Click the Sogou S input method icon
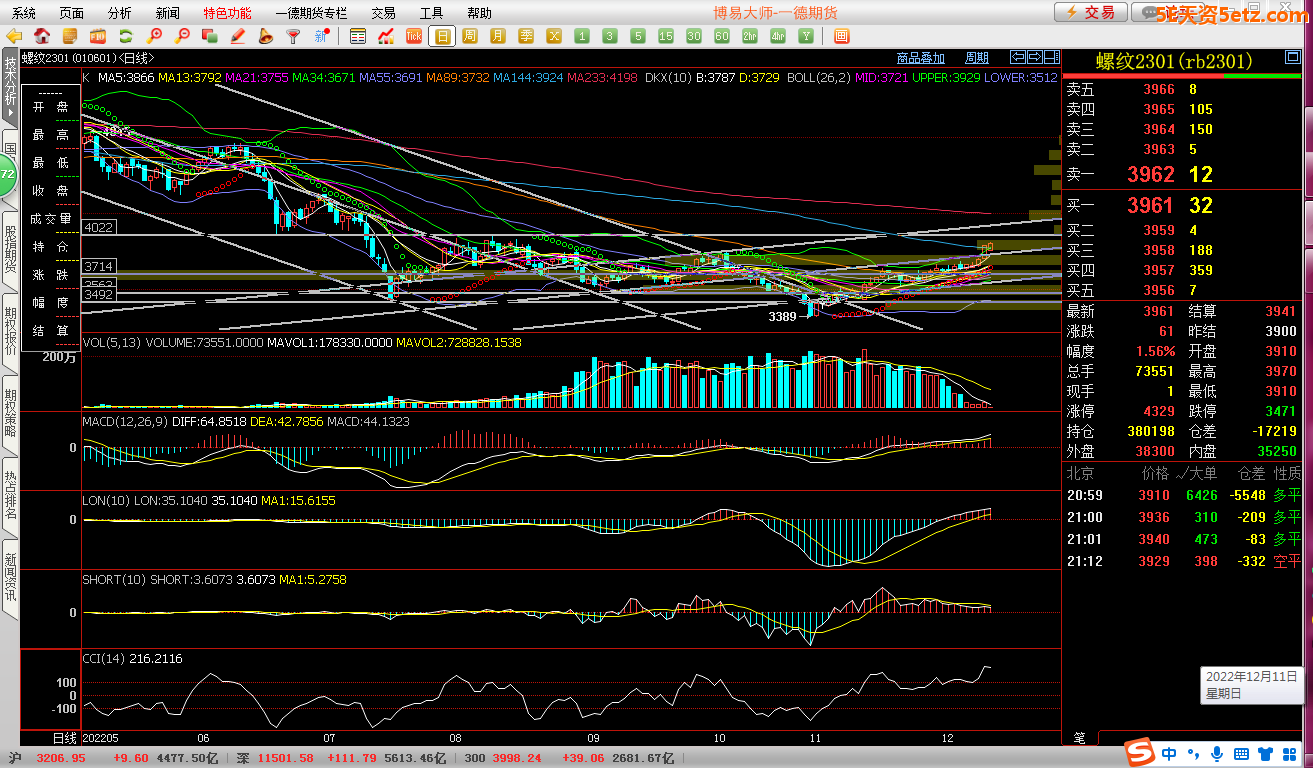The width and height of the screenshot is (1313, 768). [1139, 753]
